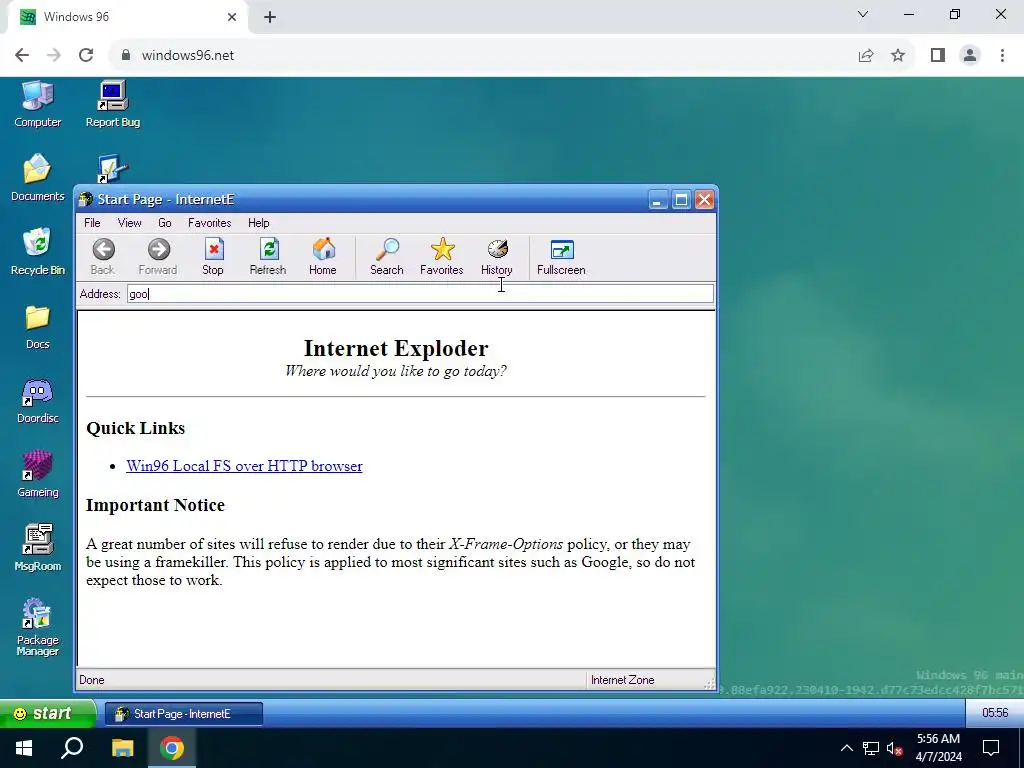Click the InternetE Address input field
1024x768 pixels.
tap(420, 294)
